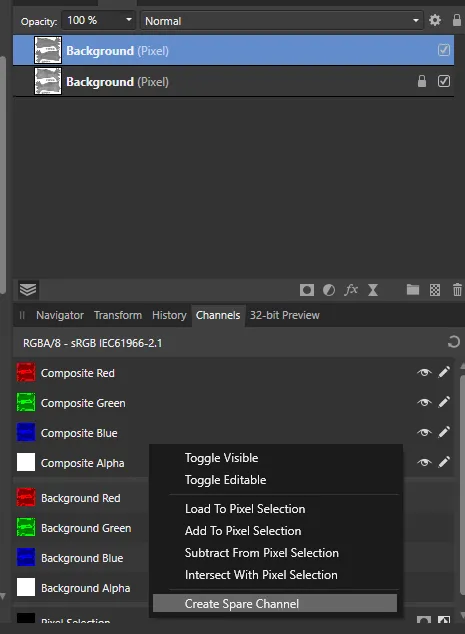Click the Mask Layer icon in Layers toolbar

tap(307, 290)
